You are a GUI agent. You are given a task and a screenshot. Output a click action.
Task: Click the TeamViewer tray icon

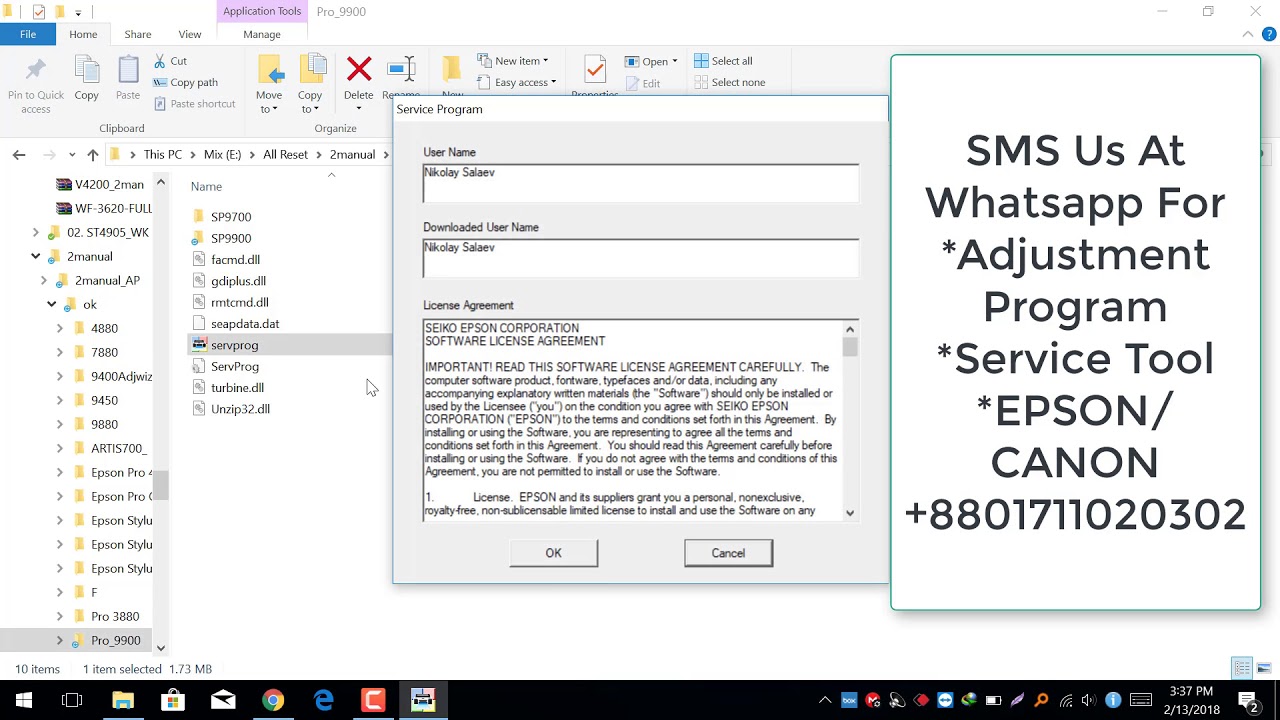point(945,700)
